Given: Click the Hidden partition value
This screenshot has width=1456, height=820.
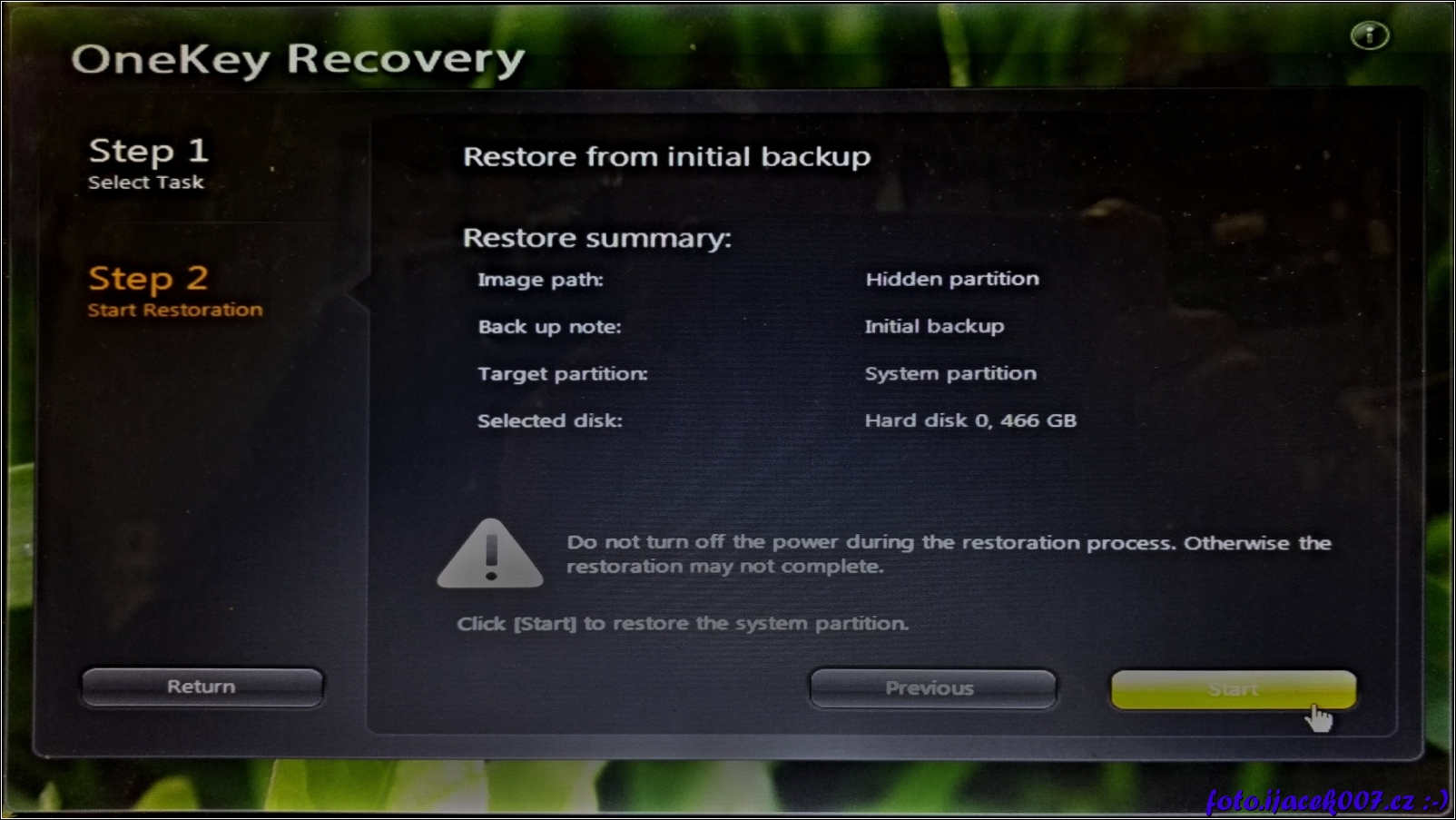Looking at the screenshot, I should [x=952, y=279].
